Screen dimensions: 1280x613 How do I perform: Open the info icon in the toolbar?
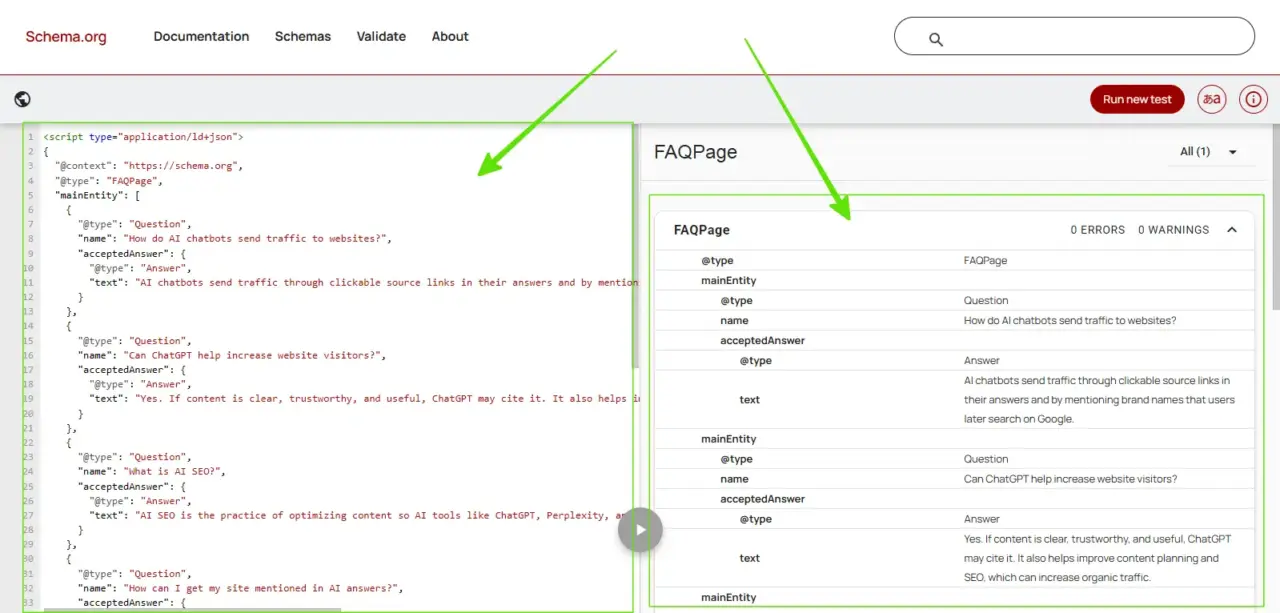[1253, 99]
